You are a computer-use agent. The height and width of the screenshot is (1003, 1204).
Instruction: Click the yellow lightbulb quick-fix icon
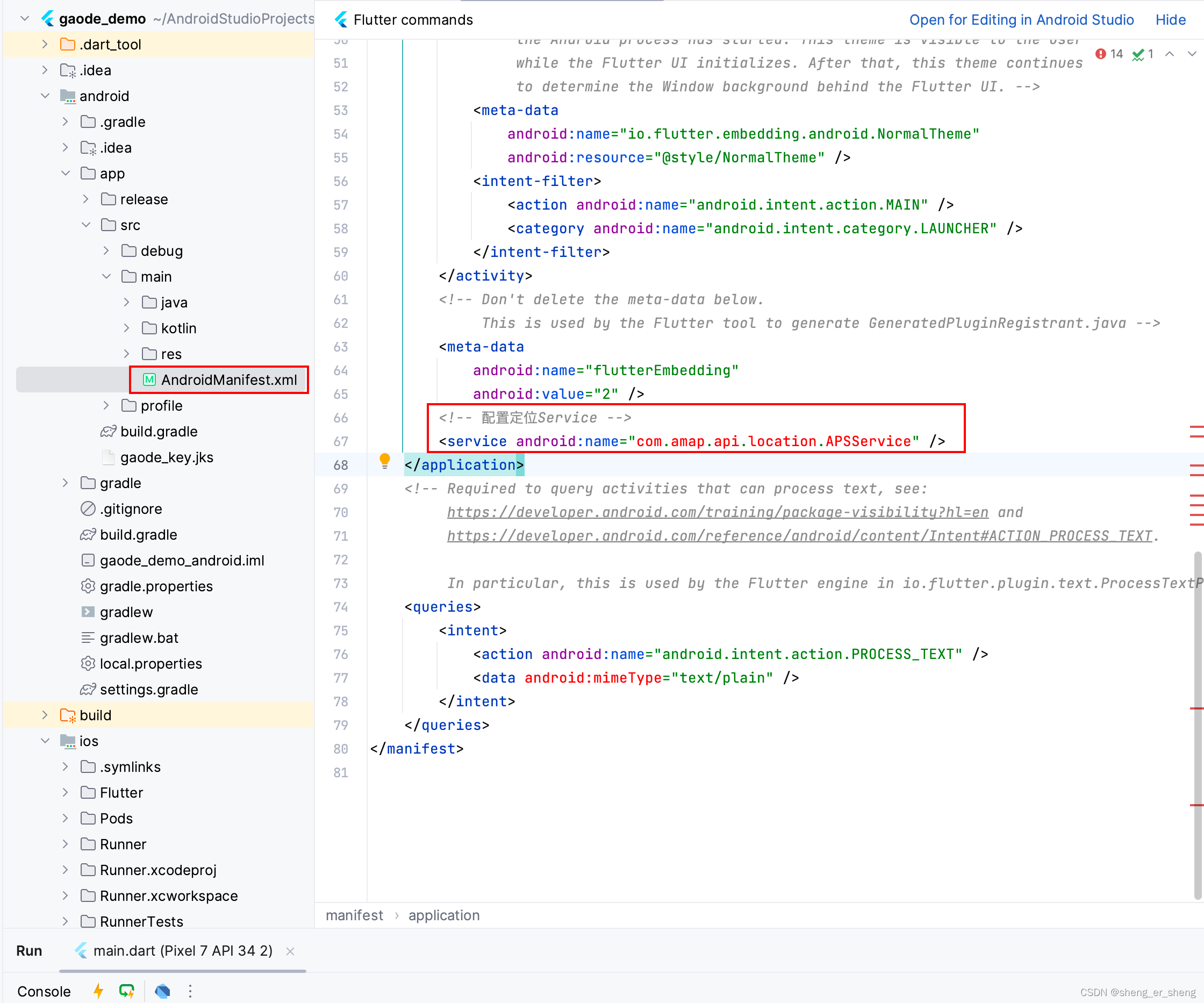pos(385,461)
